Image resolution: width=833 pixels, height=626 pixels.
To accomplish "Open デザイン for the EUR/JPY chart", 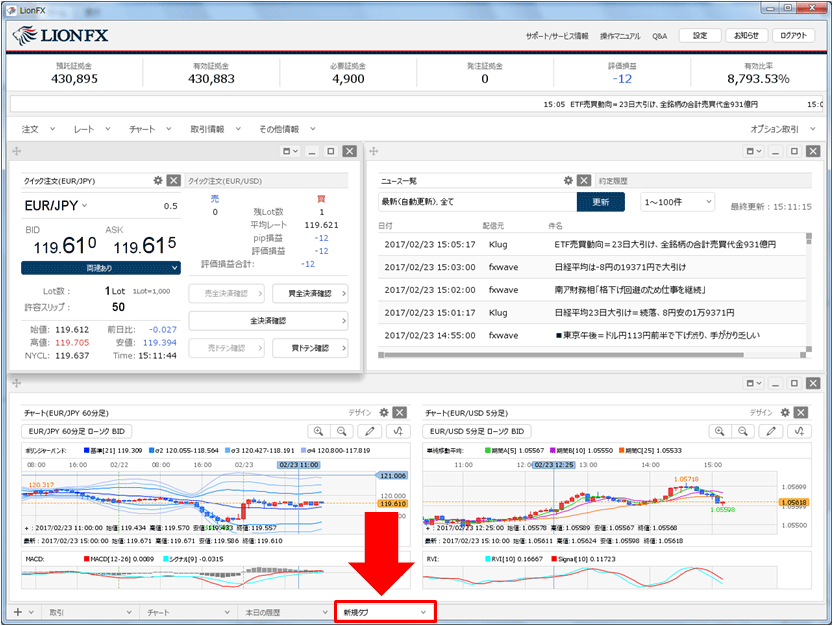I will pos(360,412).
